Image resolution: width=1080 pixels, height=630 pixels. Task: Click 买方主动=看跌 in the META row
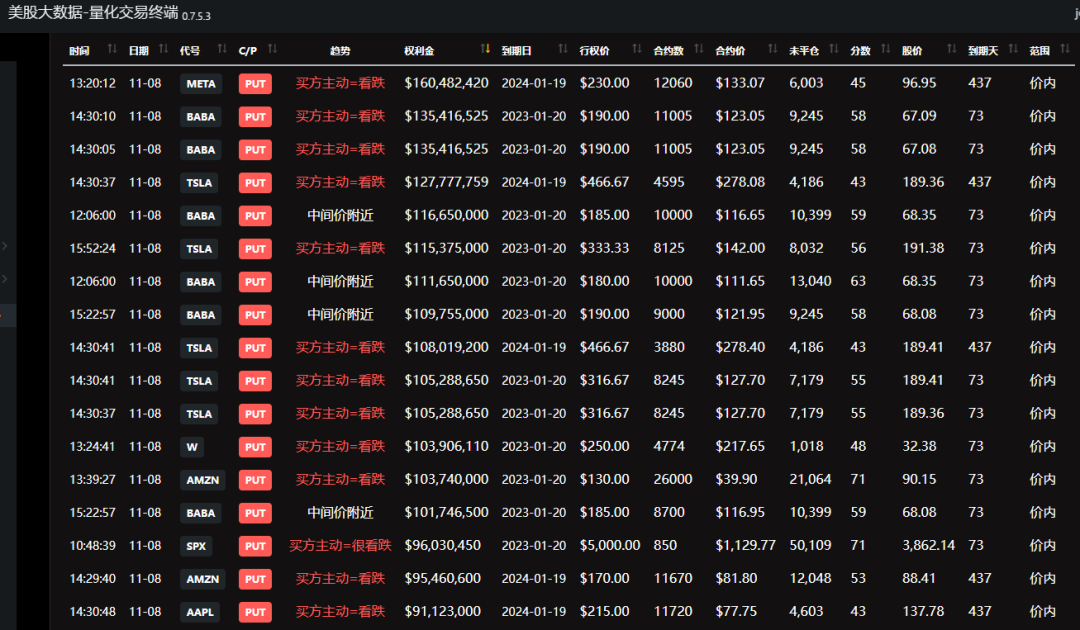pyautogui.click(x=340, y=83)
